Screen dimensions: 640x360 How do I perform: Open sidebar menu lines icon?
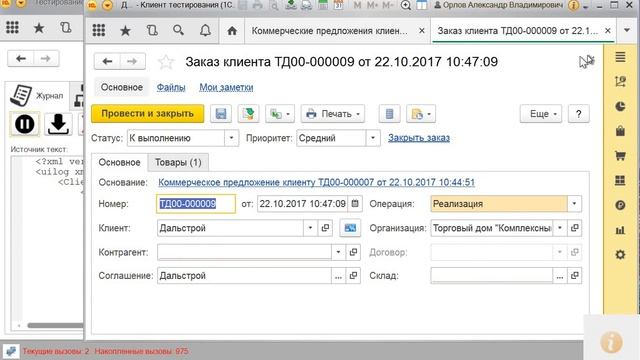620,57
